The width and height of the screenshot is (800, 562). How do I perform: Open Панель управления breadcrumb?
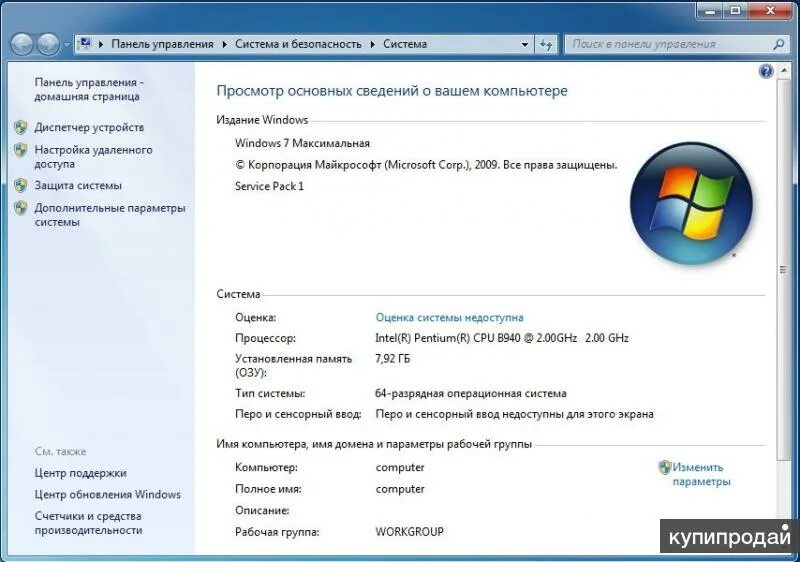pyautogui.click(x=162, y=44)
